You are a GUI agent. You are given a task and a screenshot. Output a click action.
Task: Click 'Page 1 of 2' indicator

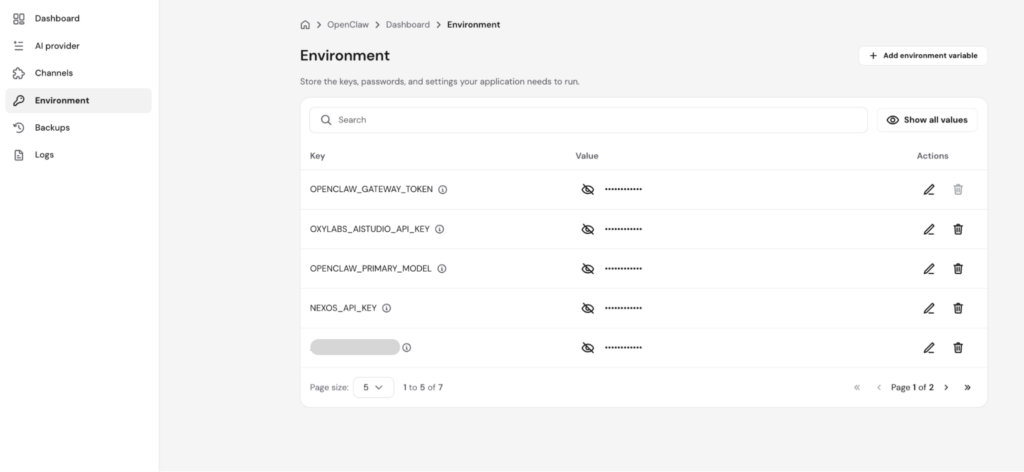pyautogui.click(x=912, y=388)
